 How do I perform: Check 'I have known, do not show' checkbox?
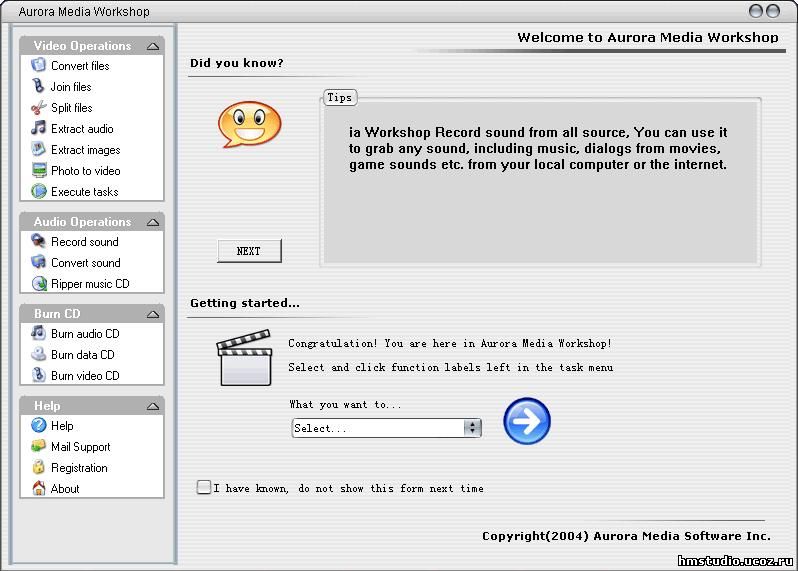[204, 487]
